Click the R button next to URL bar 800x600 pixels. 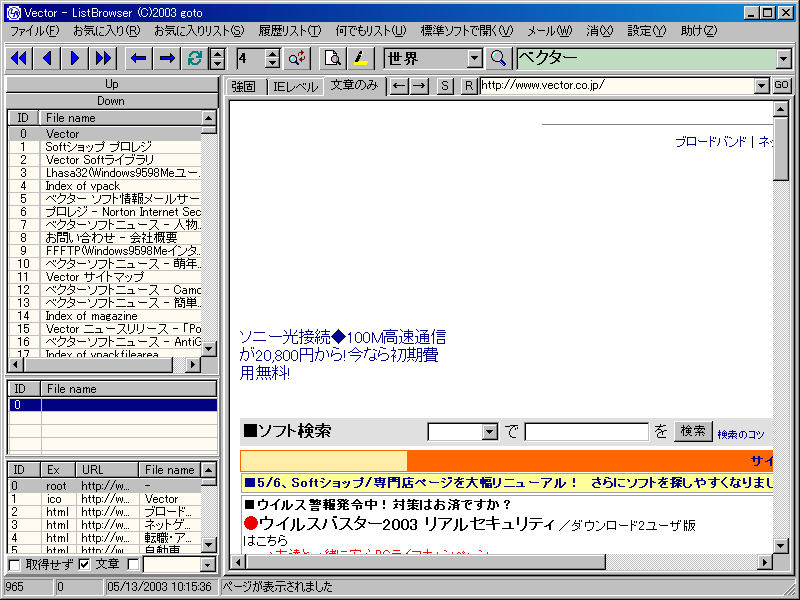tap(468, 86)
